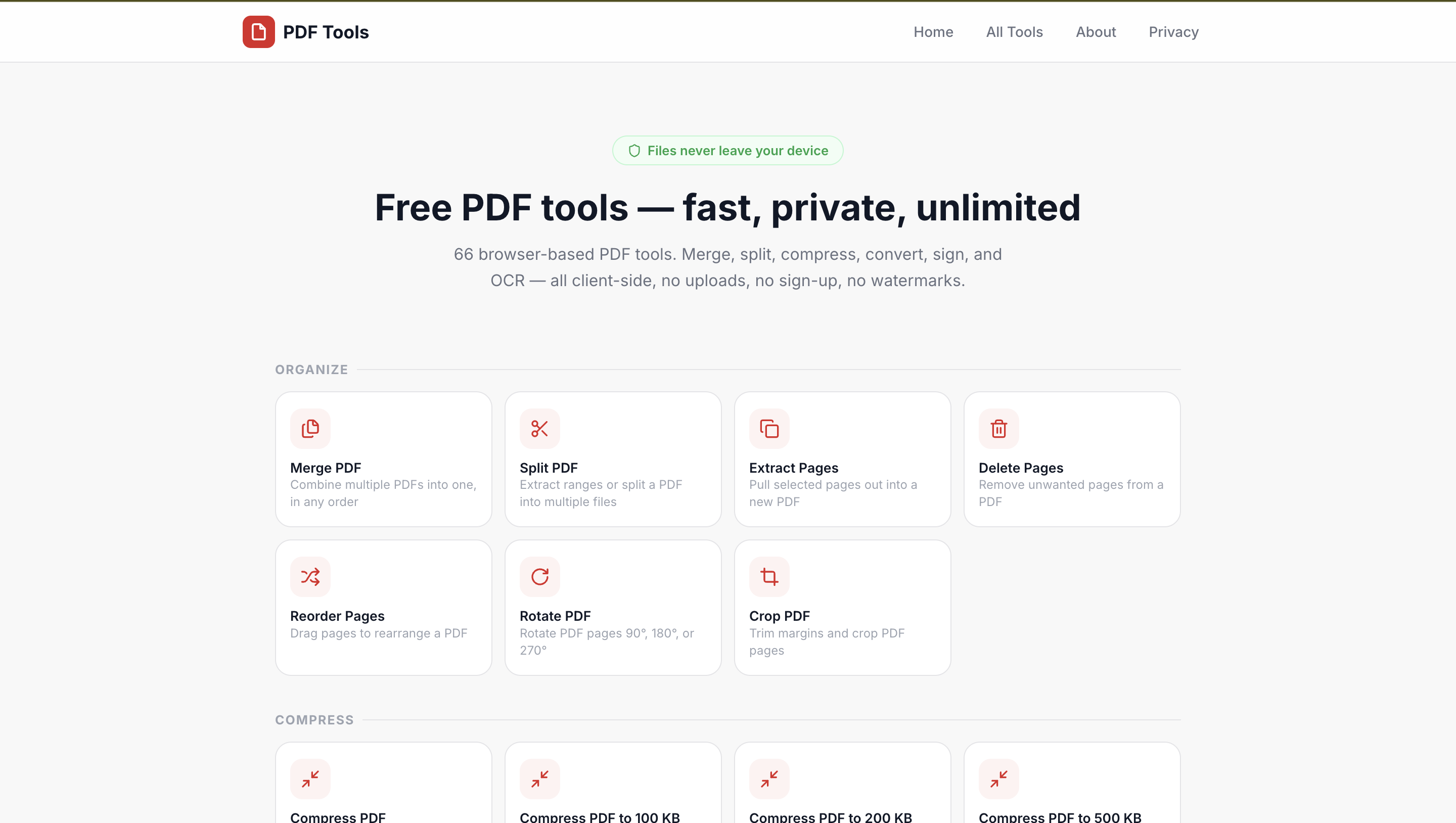Image resolution: width=1456 pixels, height=823 pixels.
Task: Open the Split PDF card title
Action: 548,468
